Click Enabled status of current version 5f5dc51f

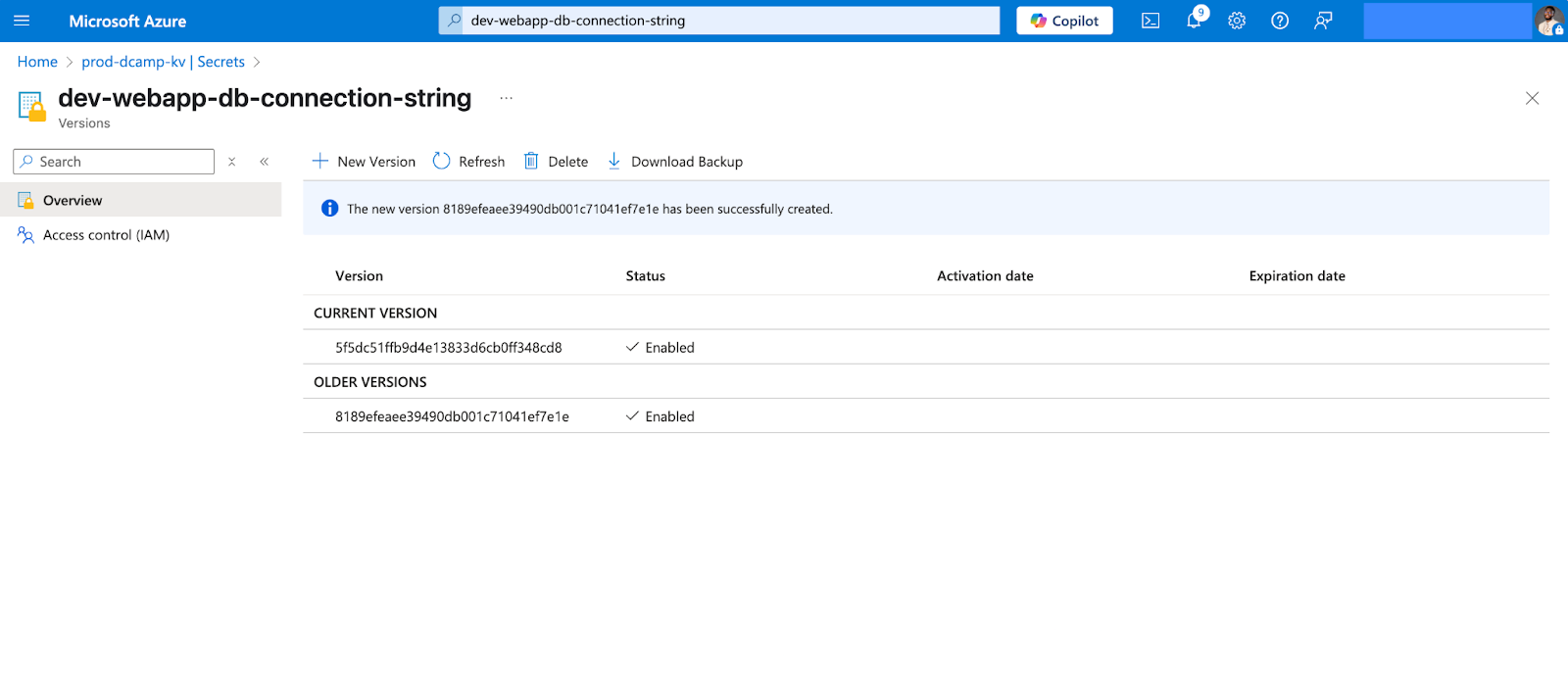click(661, 348)
